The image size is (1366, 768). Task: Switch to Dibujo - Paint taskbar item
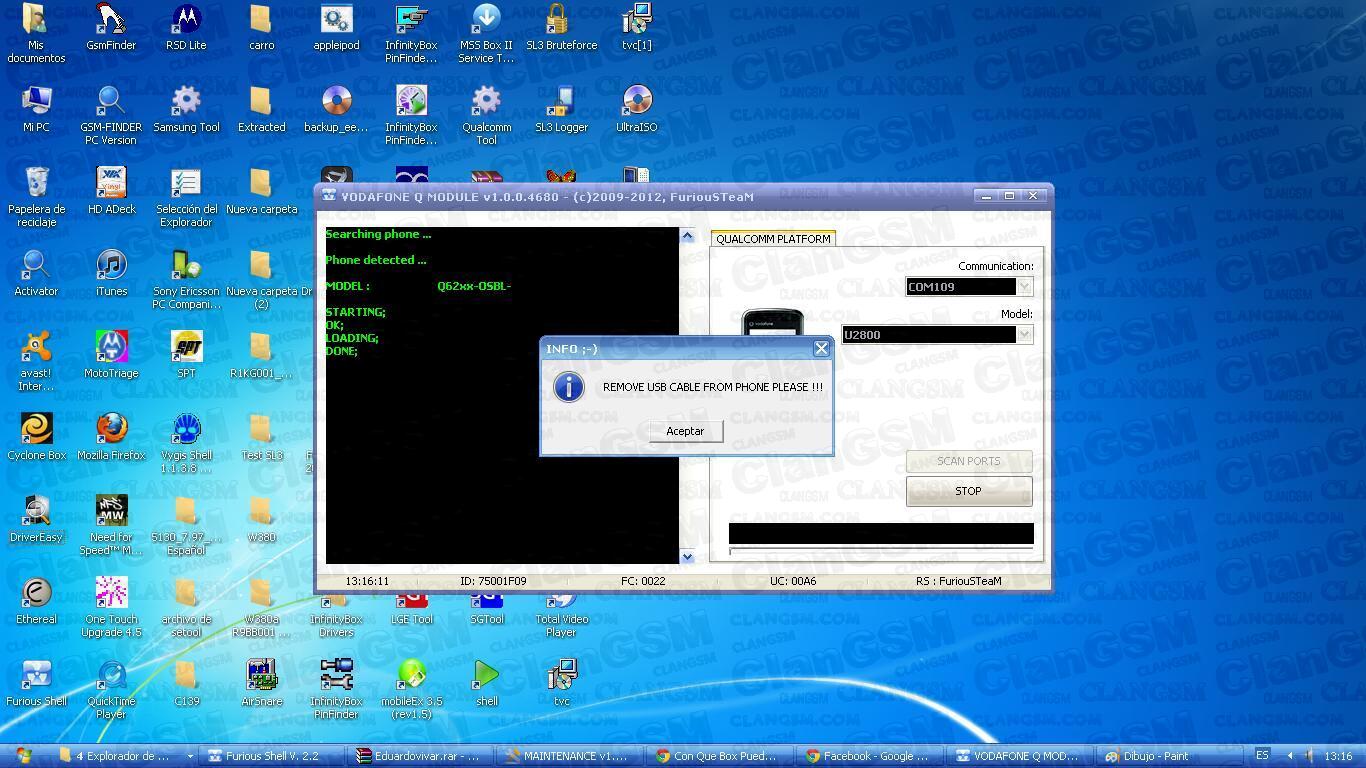coord(1171,756)
